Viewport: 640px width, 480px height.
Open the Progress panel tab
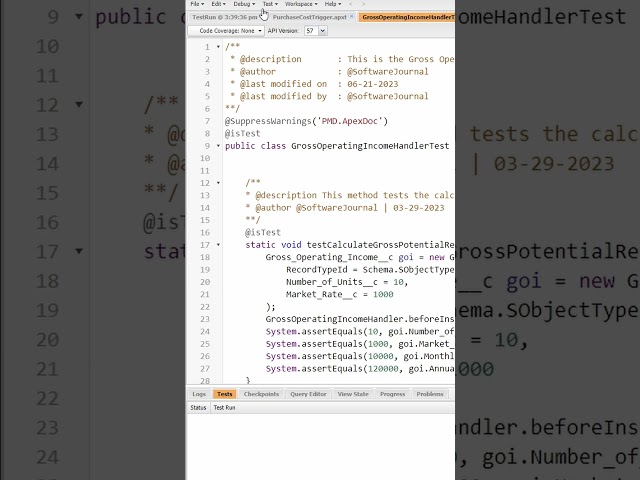coord(393,394)
